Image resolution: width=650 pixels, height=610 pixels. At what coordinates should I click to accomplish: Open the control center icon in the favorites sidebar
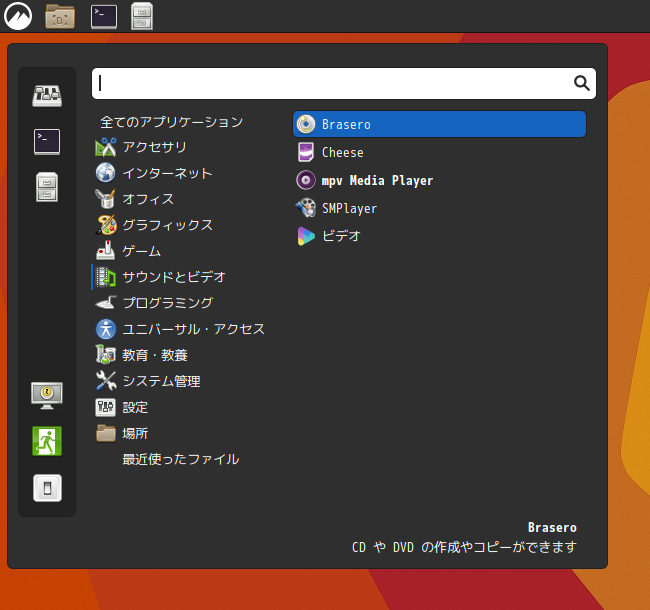(47, 96)
